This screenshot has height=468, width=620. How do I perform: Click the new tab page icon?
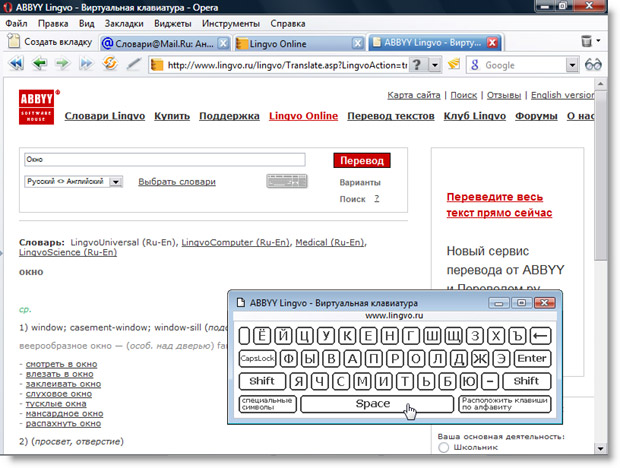tap(13, 41)
